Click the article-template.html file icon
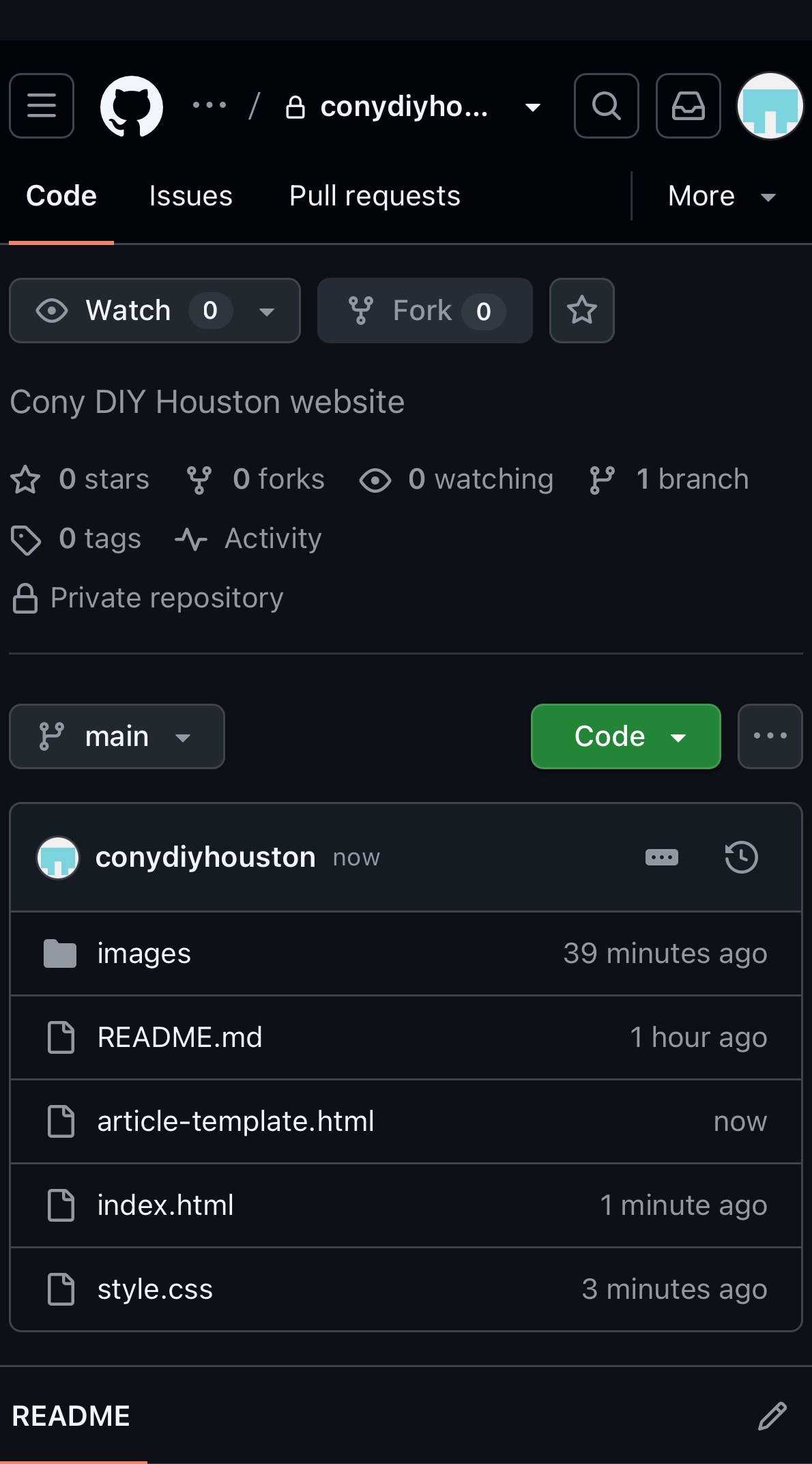Image resolution: width=812 pixels, height=1464 pixels. tap(61, 1121)
